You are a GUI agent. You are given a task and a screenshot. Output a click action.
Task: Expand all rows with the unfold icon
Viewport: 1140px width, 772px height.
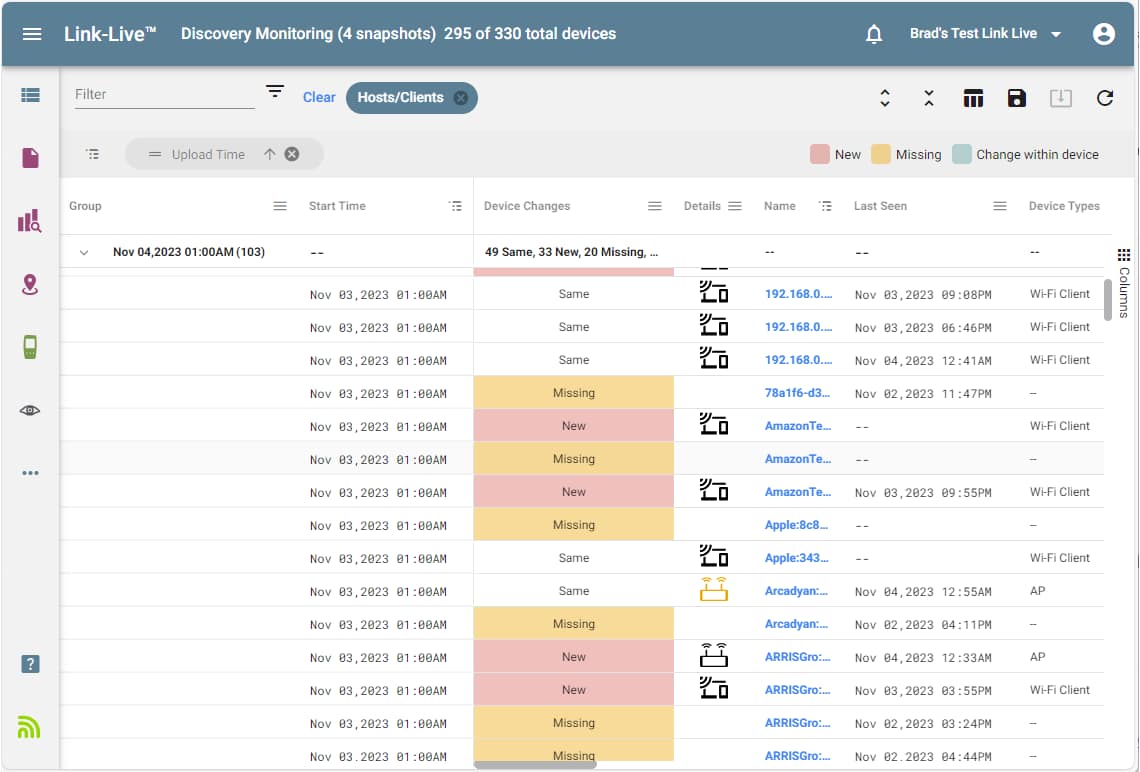pos(885,98)
